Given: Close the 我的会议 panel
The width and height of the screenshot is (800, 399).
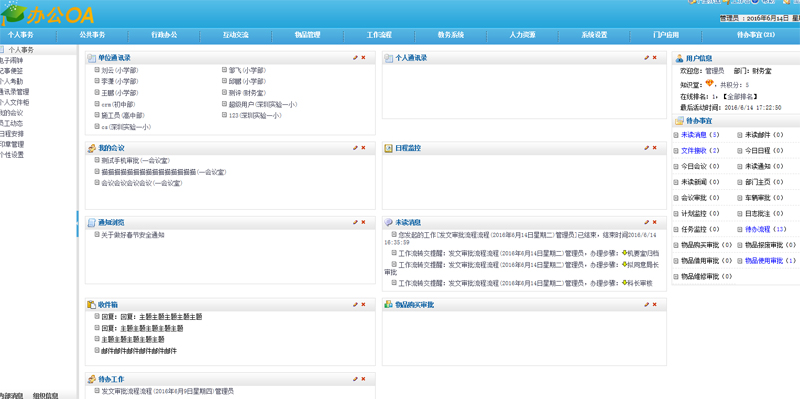Looking at the screenshot, I should 363,147.
